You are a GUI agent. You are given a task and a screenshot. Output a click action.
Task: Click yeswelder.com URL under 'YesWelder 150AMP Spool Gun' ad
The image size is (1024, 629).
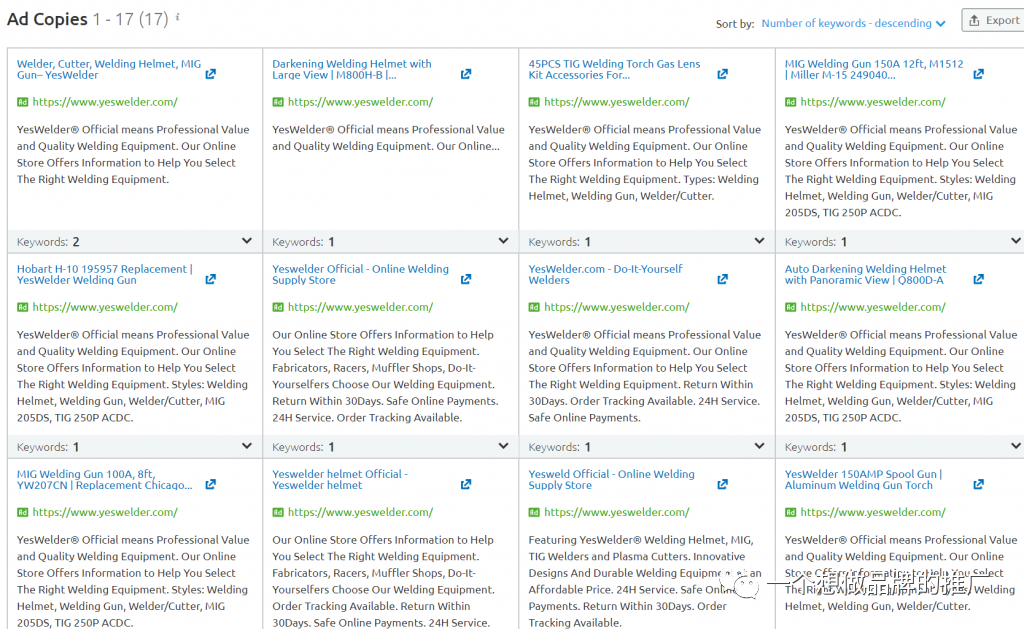[873, 512]
